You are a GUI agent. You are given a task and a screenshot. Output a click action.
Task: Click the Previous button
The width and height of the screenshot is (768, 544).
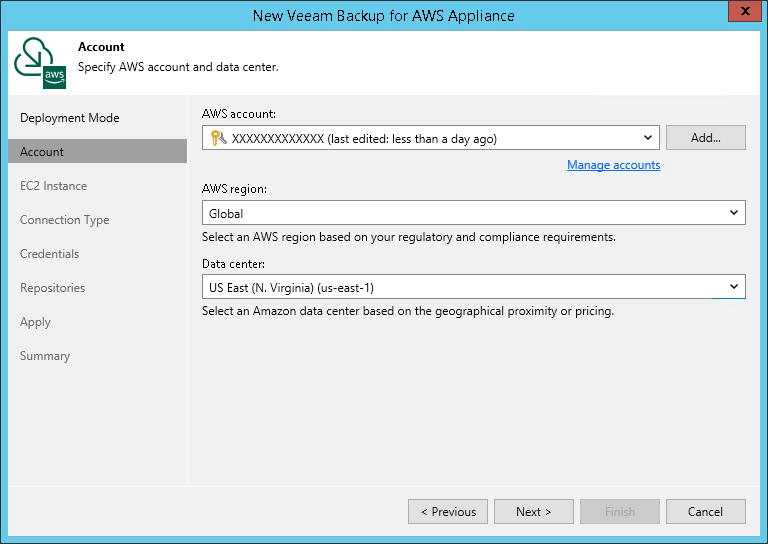point(448,511)
